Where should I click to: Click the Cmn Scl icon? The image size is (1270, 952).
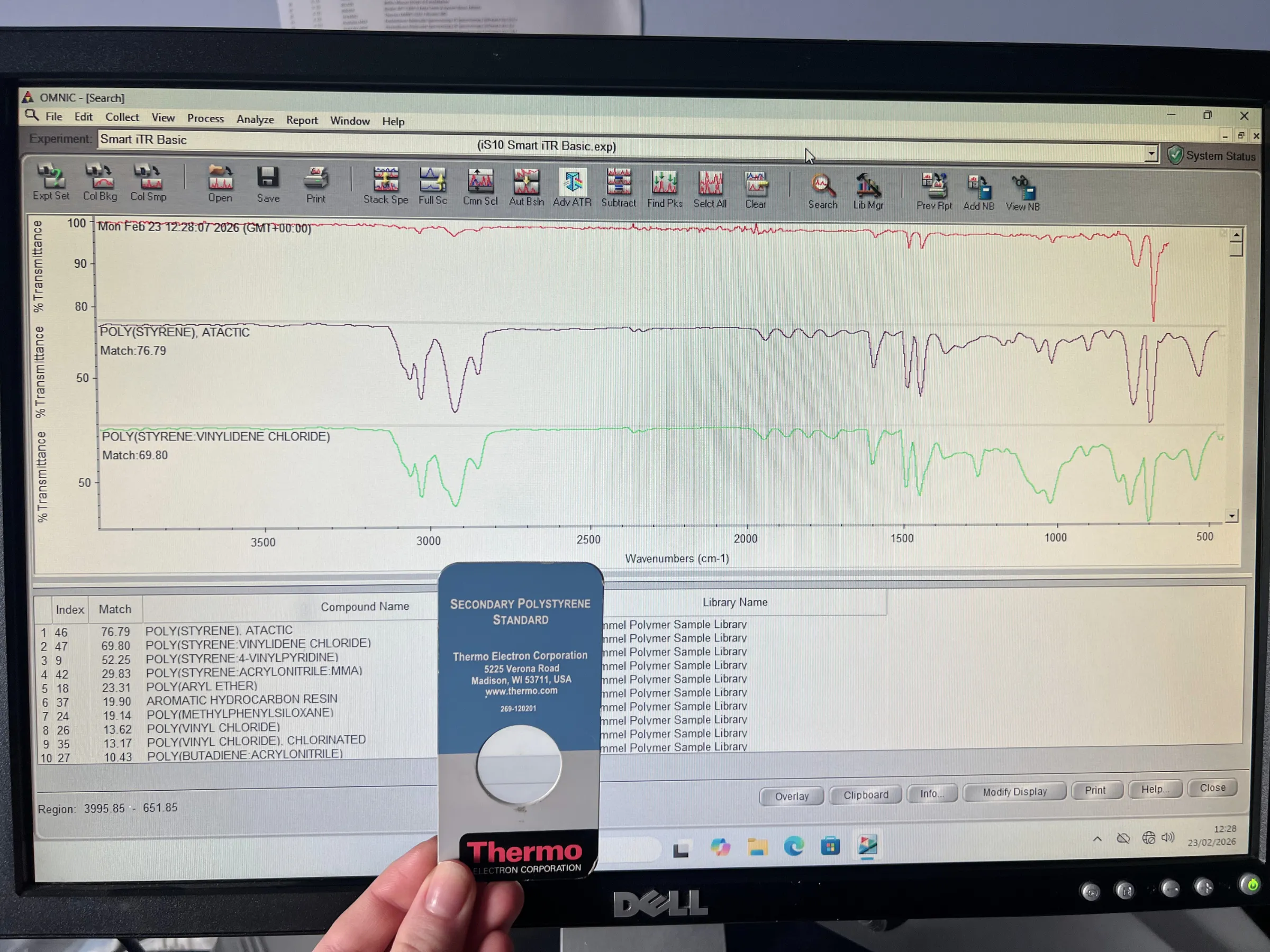pos(480,187)
